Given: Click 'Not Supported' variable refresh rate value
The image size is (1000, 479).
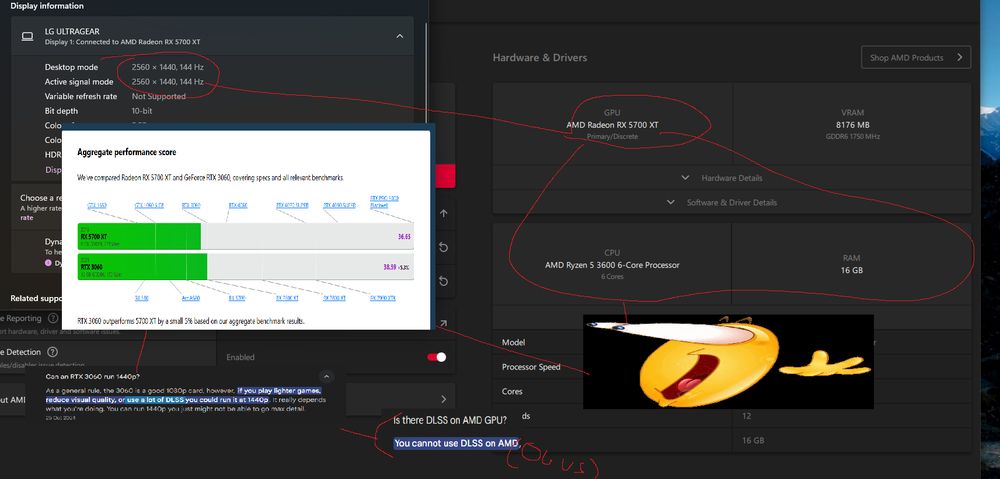Looking at the screenshot, I should click(159, 96).
